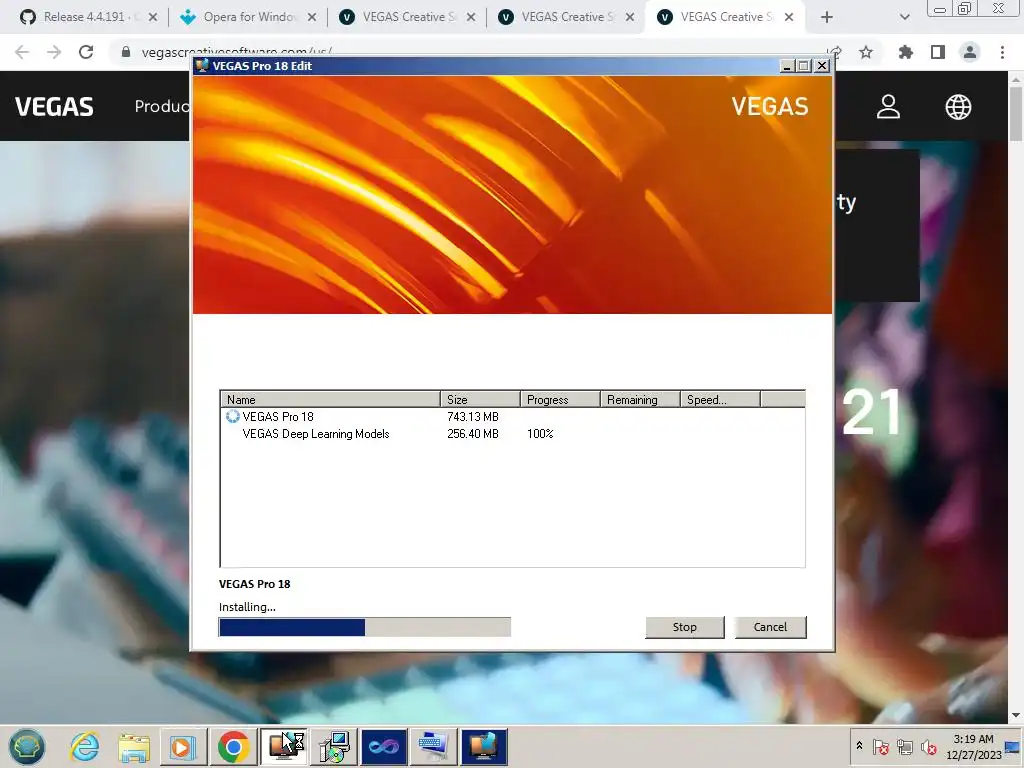Image resolution: width=1024 pixels, height=768 pixels.
Task: Click the 100% progress value
Action: (x=540, y=434)
